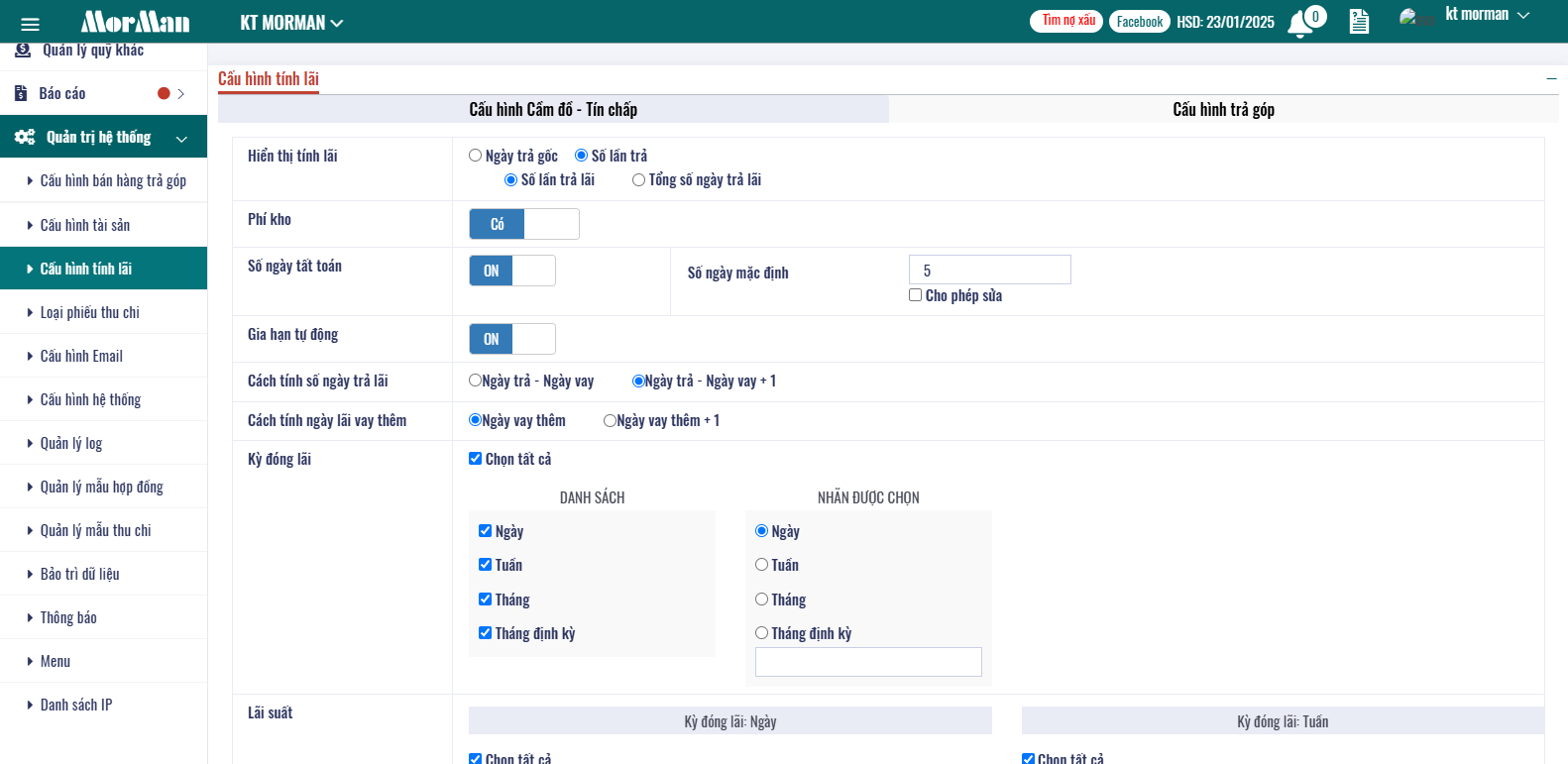Open Cấu hình tài sản menu item
Viewport: 1568px width, 764px height.
(104, 225)
